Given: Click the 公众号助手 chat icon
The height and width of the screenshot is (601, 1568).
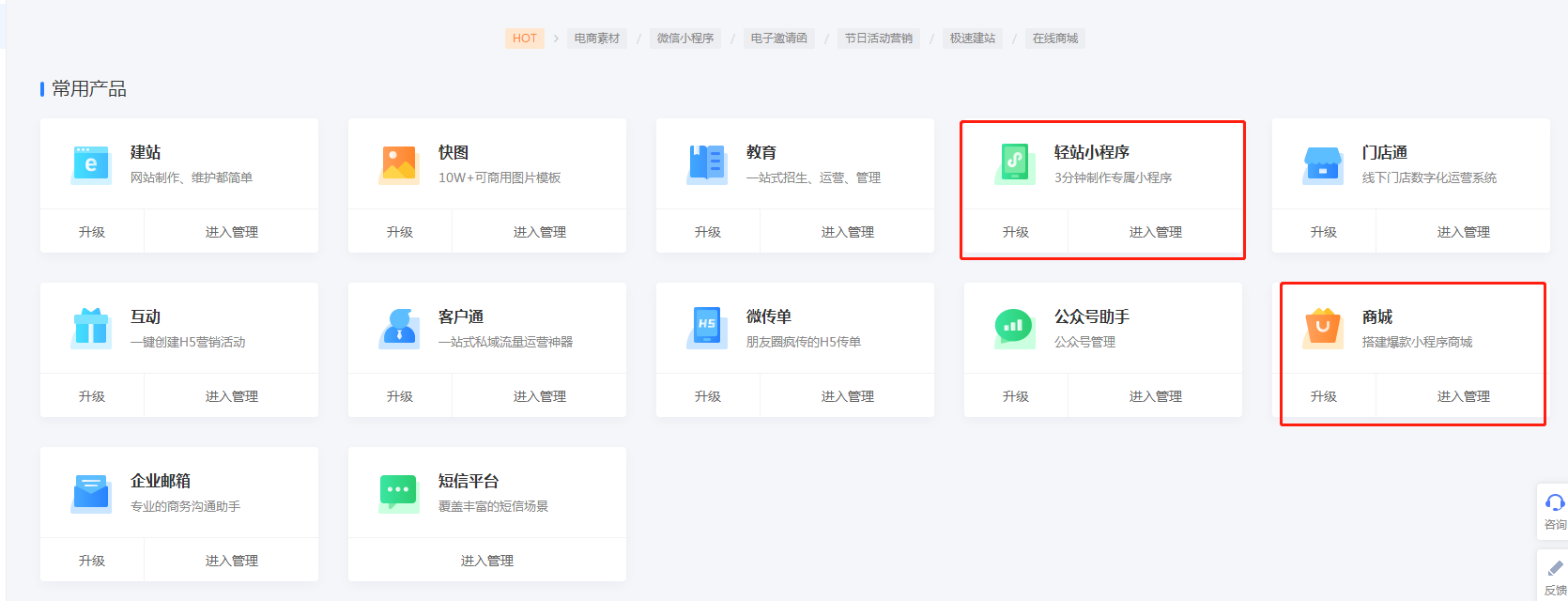Looking at the screenshot, I should coord(1015,329).
